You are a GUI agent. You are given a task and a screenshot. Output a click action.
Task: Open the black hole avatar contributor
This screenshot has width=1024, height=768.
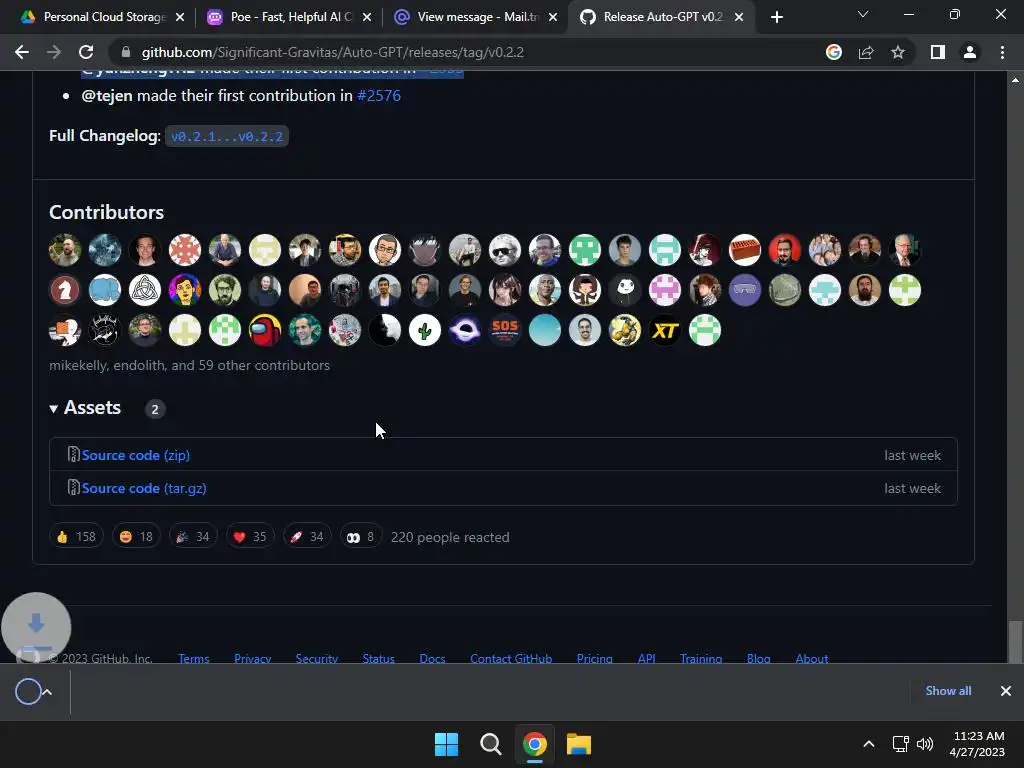[x=465, y=330]
